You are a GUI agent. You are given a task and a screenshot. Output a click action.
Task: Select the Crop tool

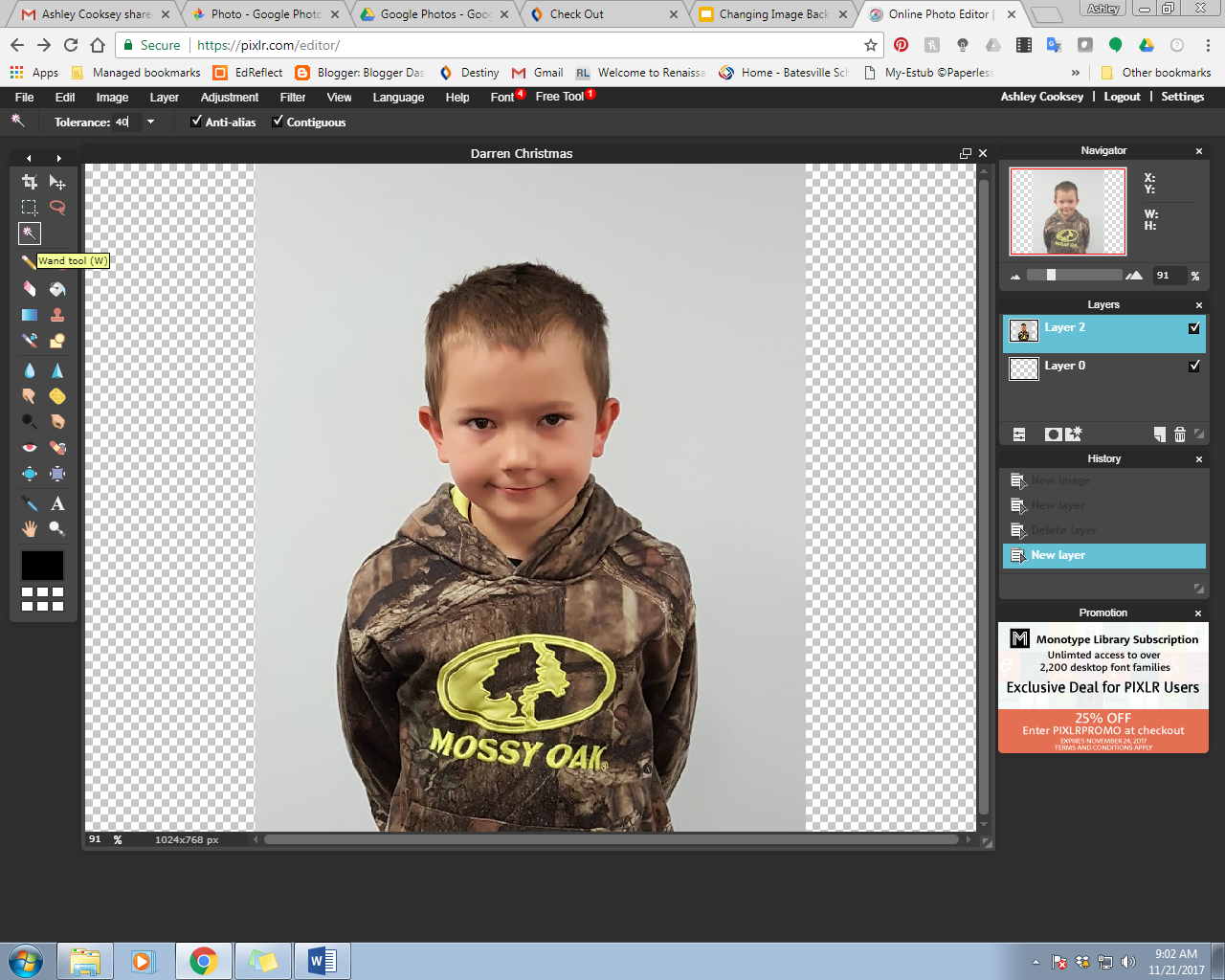tap(30, 182)
